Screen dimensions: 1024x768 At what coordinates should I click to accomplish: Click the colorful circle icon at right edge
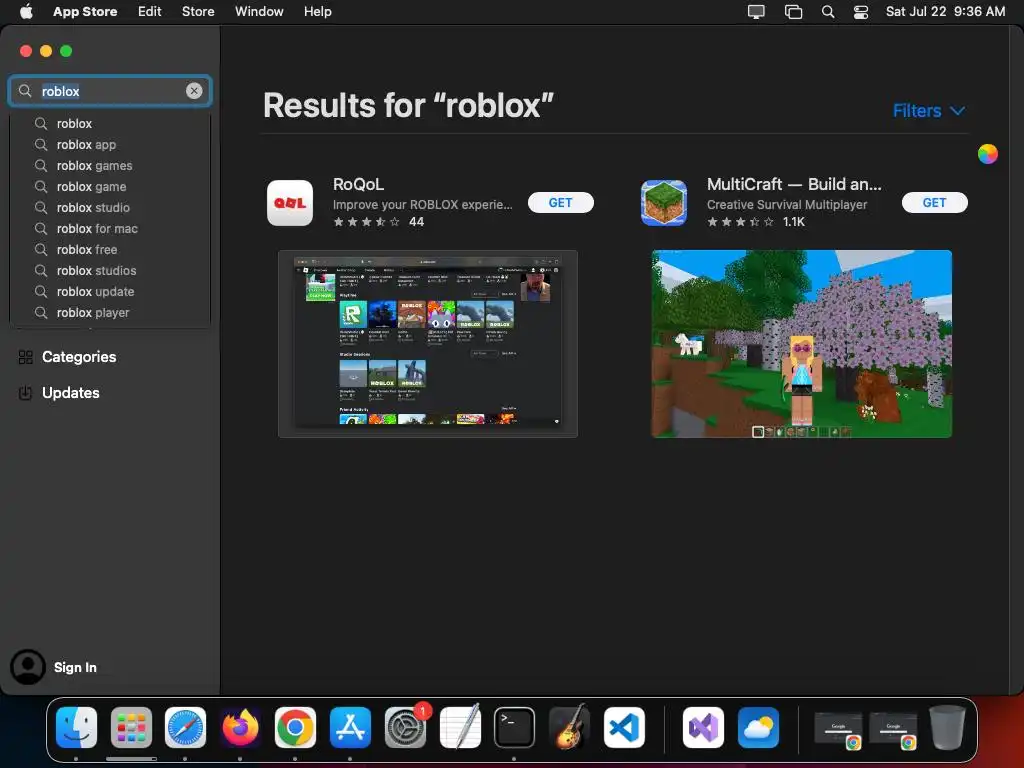tap(987, 154)
